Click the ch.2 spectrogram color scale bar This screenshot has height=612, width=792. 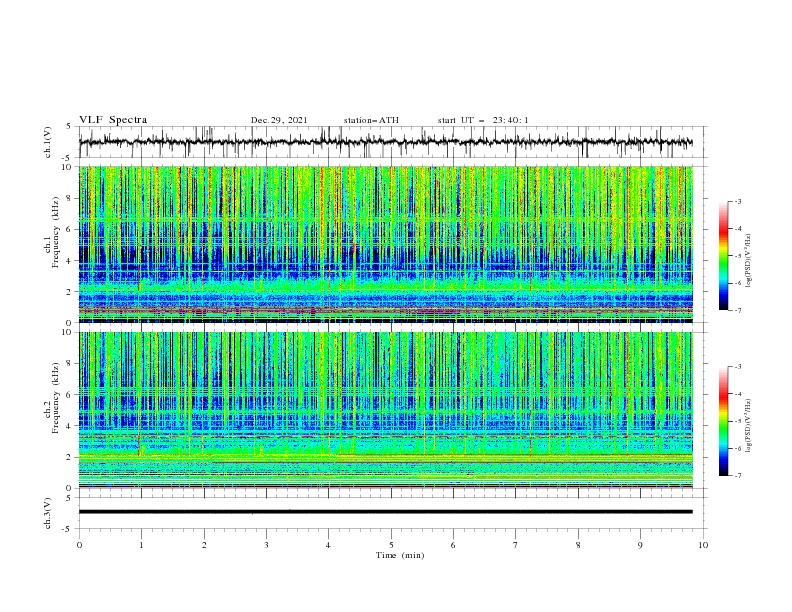coord(723,421)
